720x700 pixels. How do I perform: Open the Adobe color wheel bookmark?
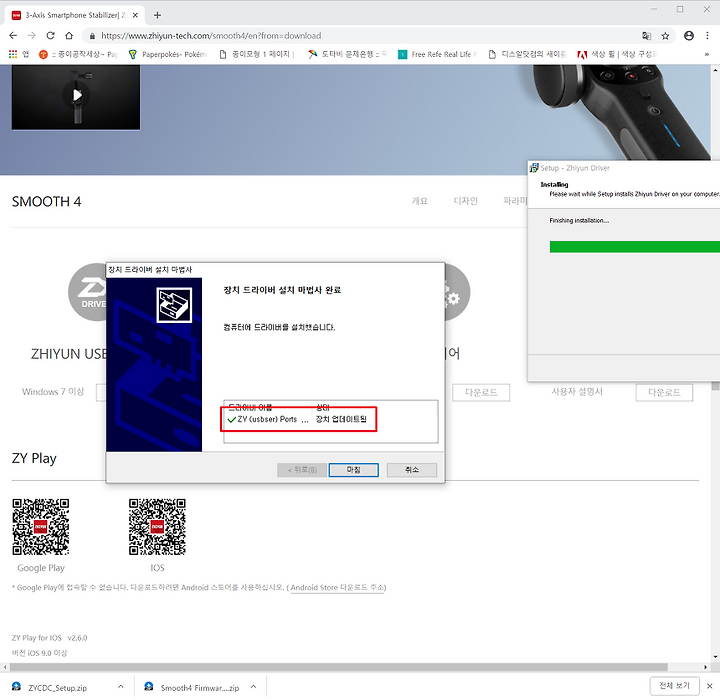tap(617, 54)
